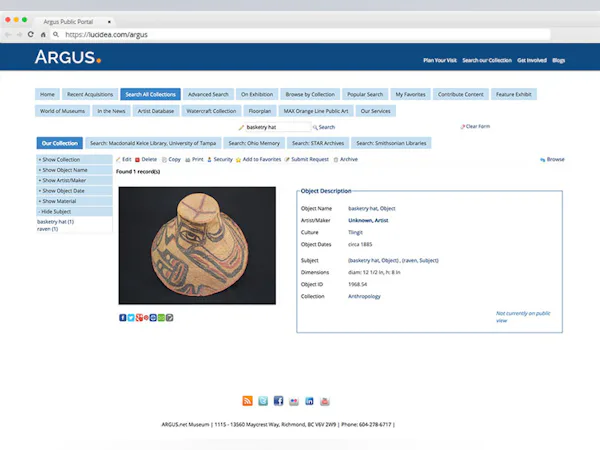Click the basketry hat search text field
This screenshot has width=600, height=450.
coord(278,127)
